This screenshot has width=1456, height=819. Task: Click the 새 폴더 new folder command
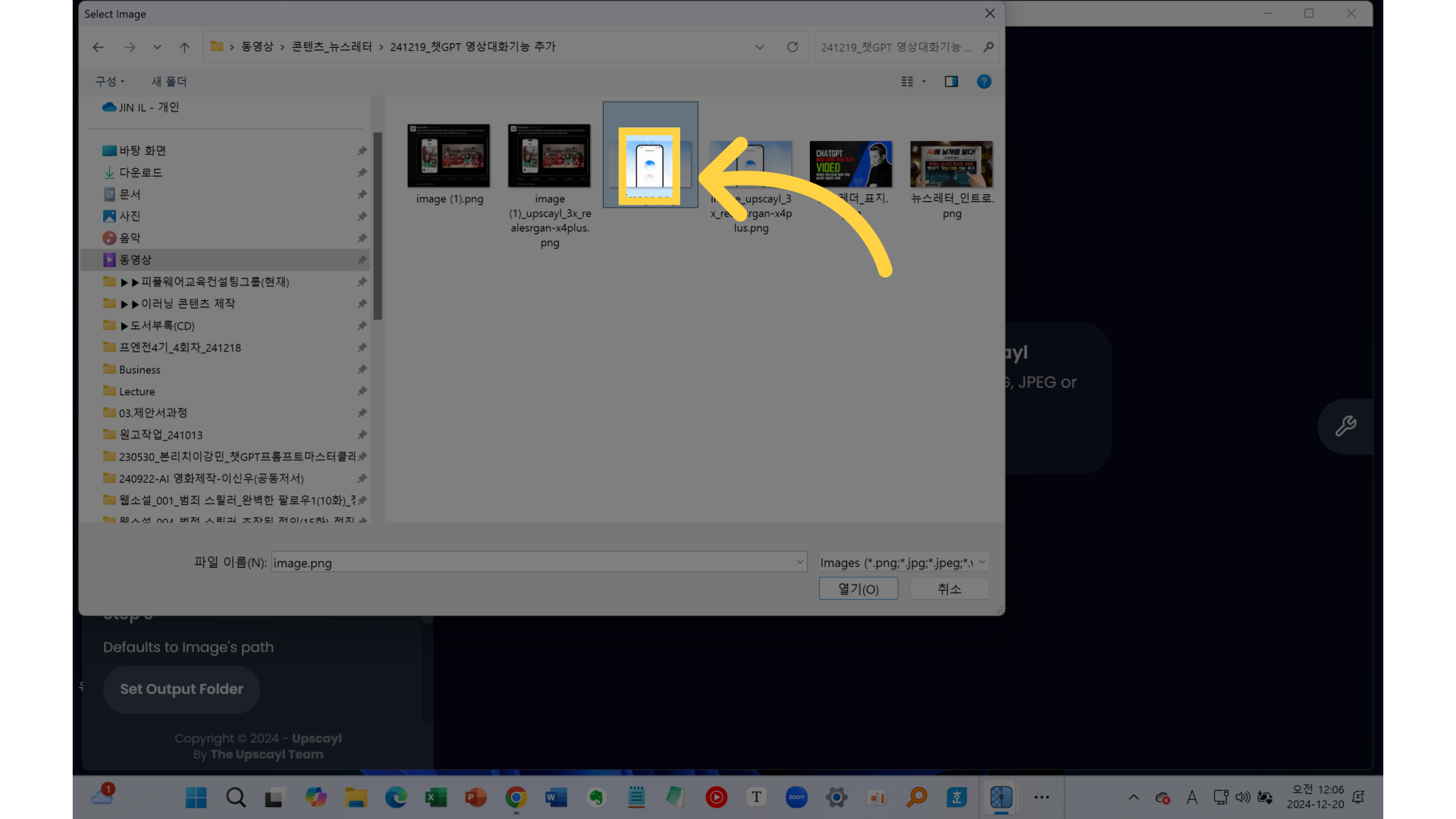tap(168, 81)
